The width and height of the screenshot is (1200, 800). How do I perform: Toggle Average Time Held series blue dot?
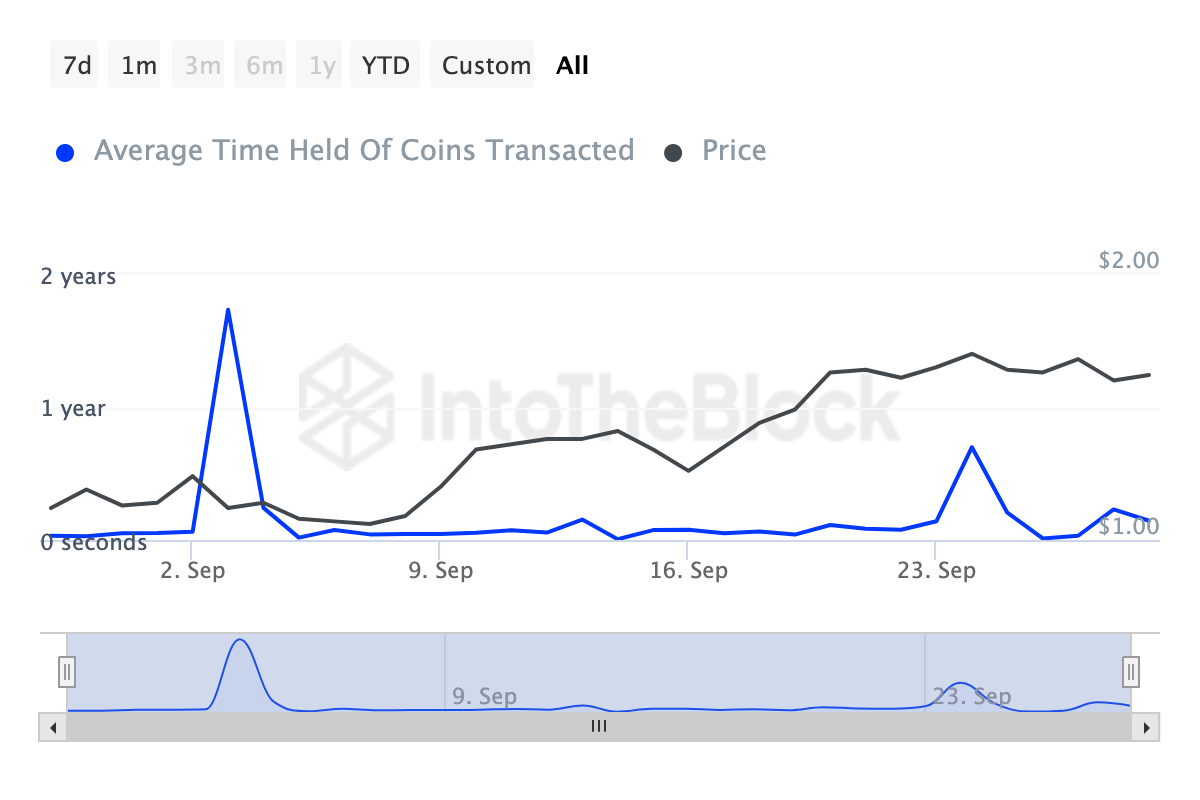click(65, 153)
